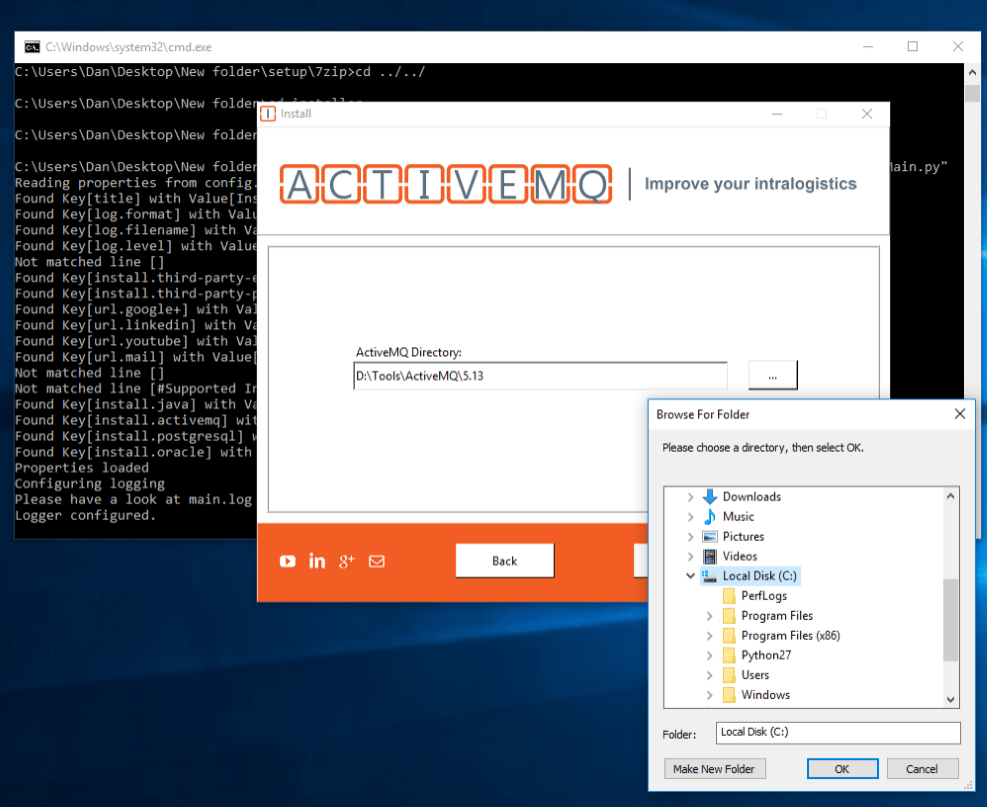Click the Downloads folder icon
The width and height of the screenshot is (987, 807).
[710, 497]
